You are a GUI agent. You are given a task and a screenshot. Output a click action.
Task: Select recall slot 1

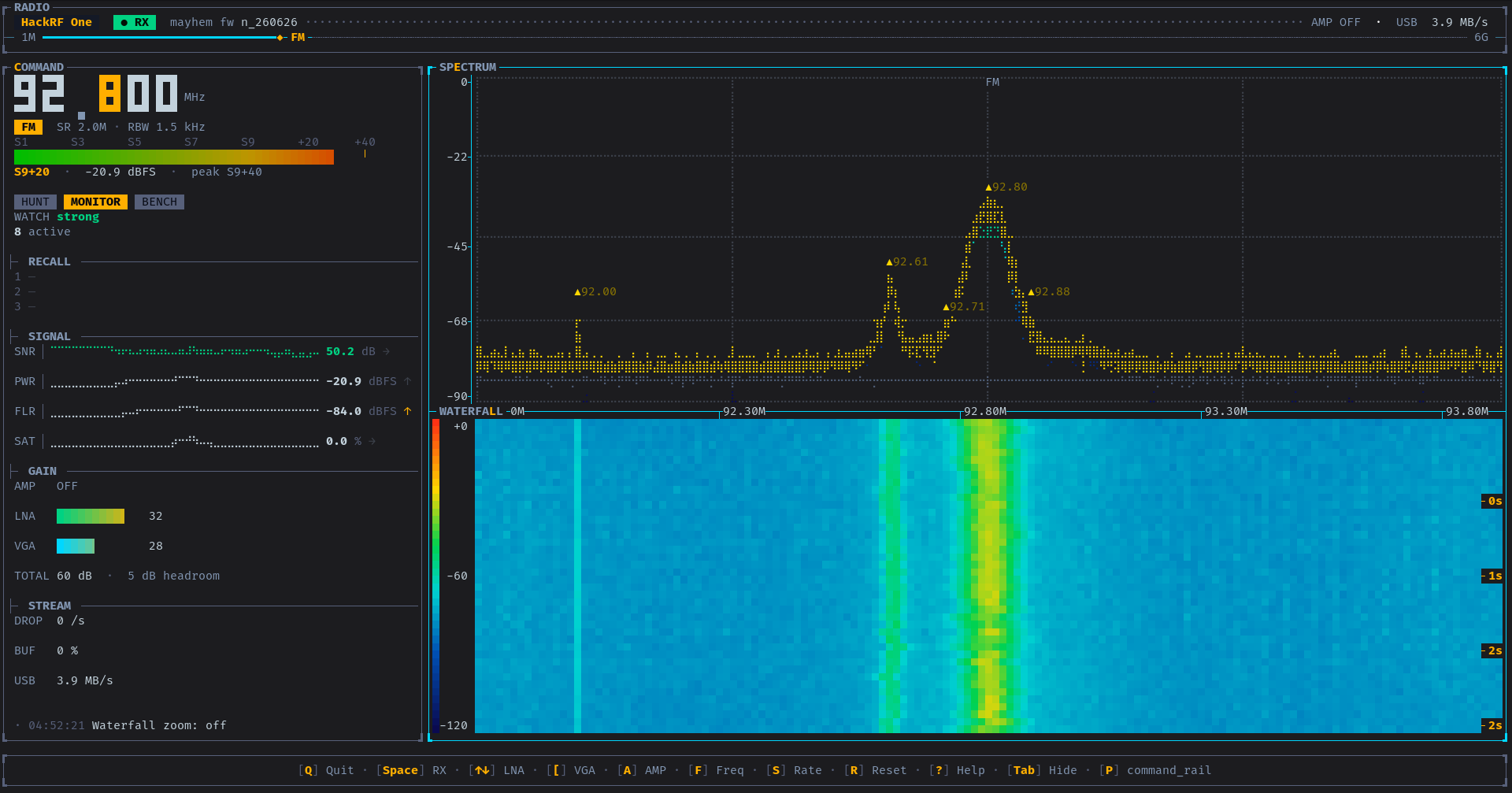click(25, 276)
